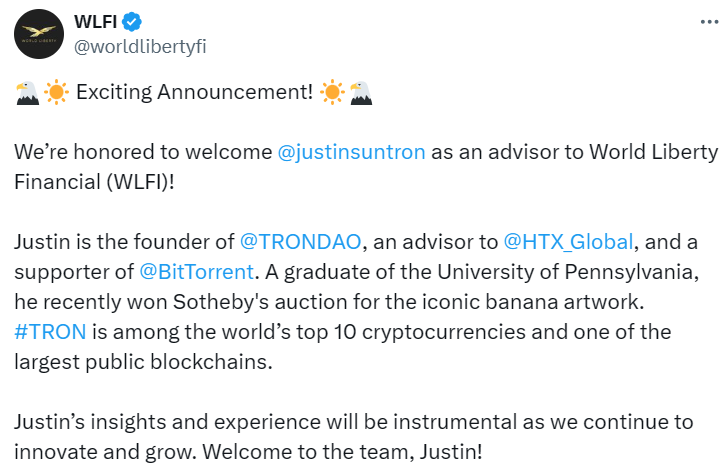
Task: Click the sun emoji before 'Exciting Announcement!'
Action: 56,93
